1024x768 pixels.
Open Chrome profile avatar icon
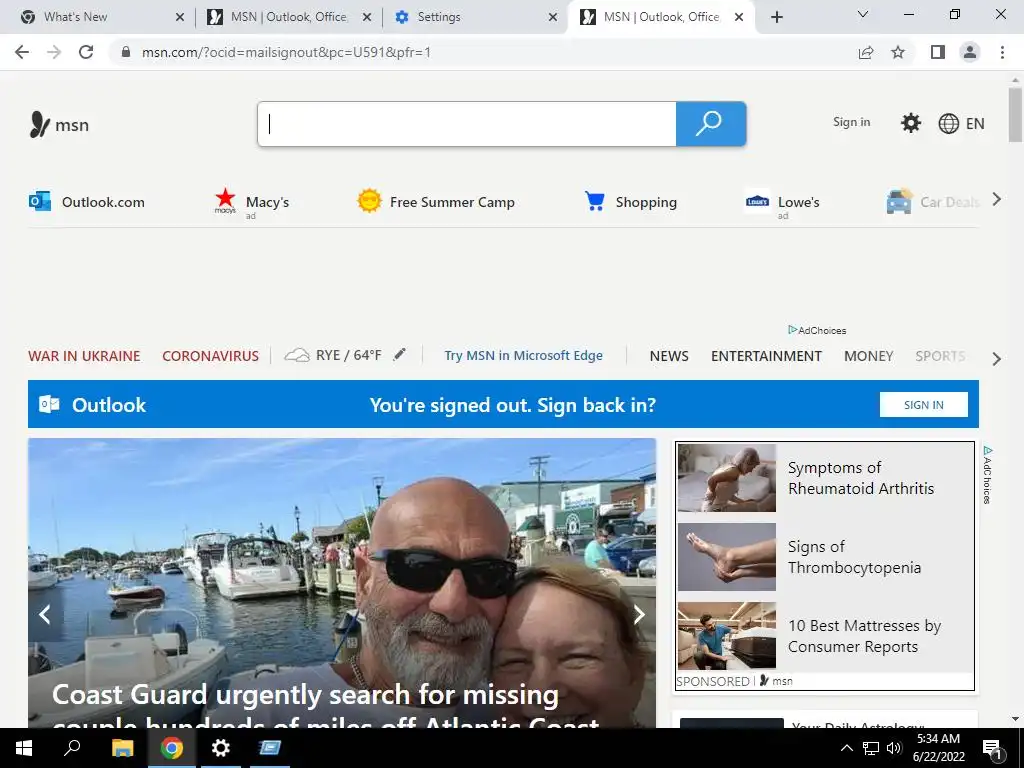[970, 52]
